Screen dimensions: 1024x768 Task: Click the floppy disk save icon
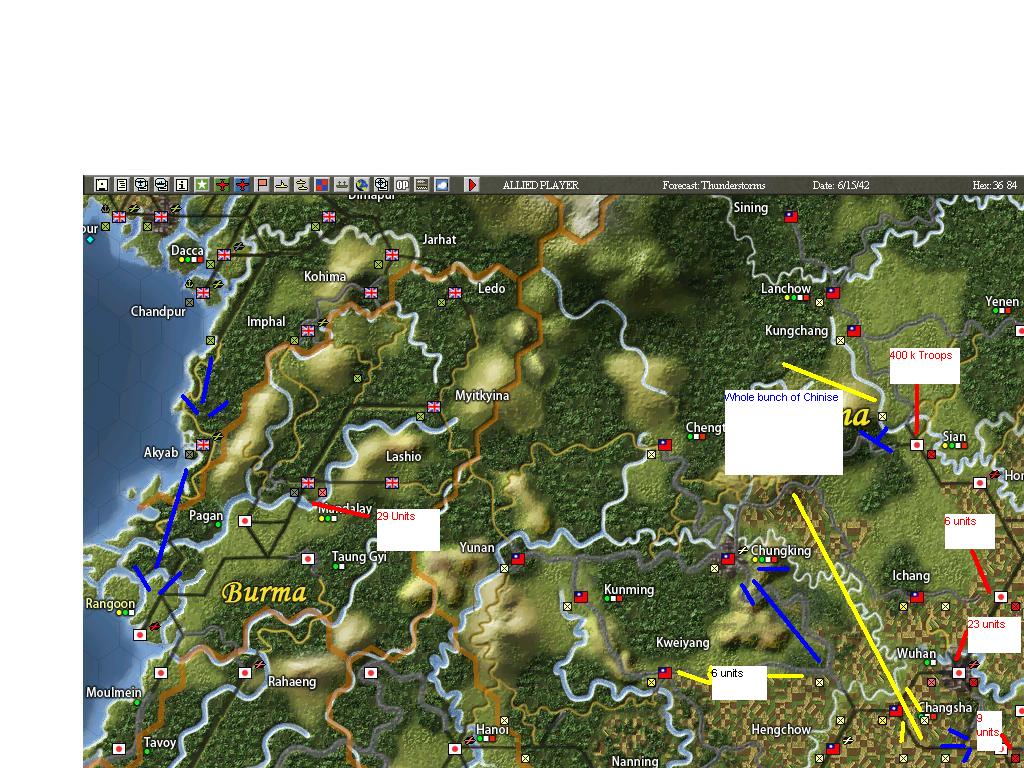[x=101, y=185]
